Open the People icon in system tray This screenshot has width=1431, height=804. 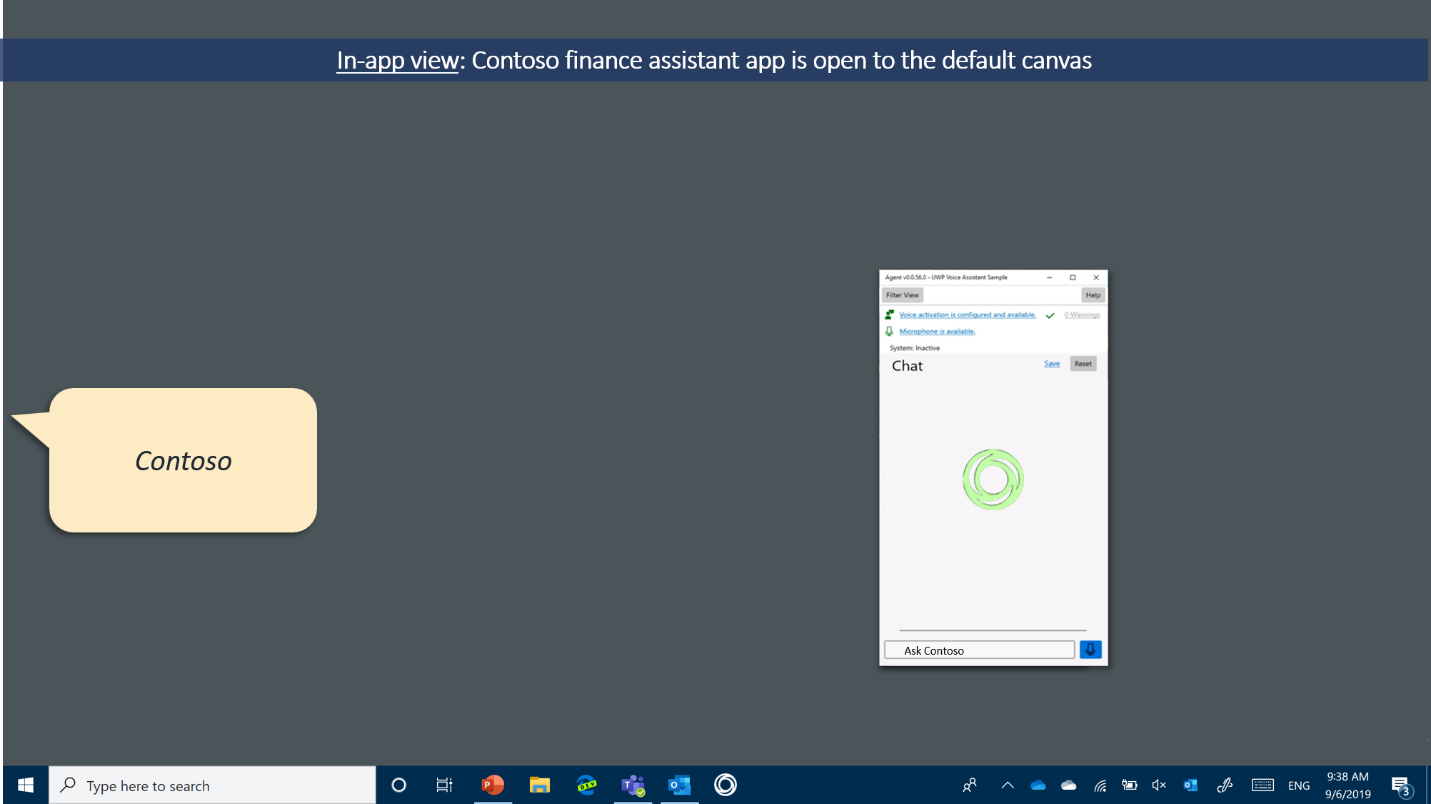point(970,786)
